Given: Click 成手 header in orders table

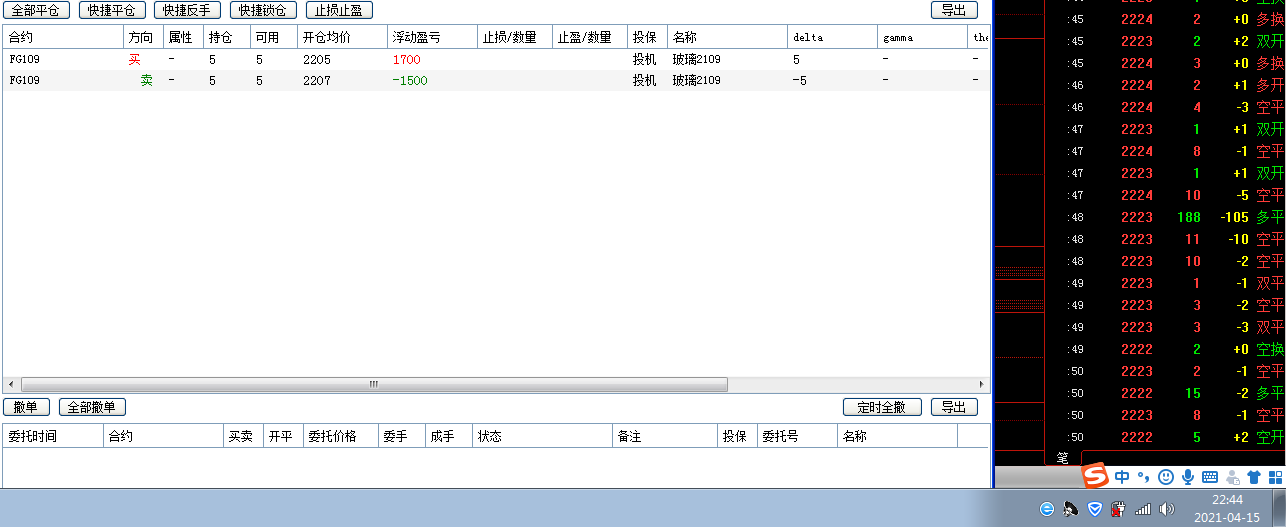Looking at the screenshot, I should (448, 436).
